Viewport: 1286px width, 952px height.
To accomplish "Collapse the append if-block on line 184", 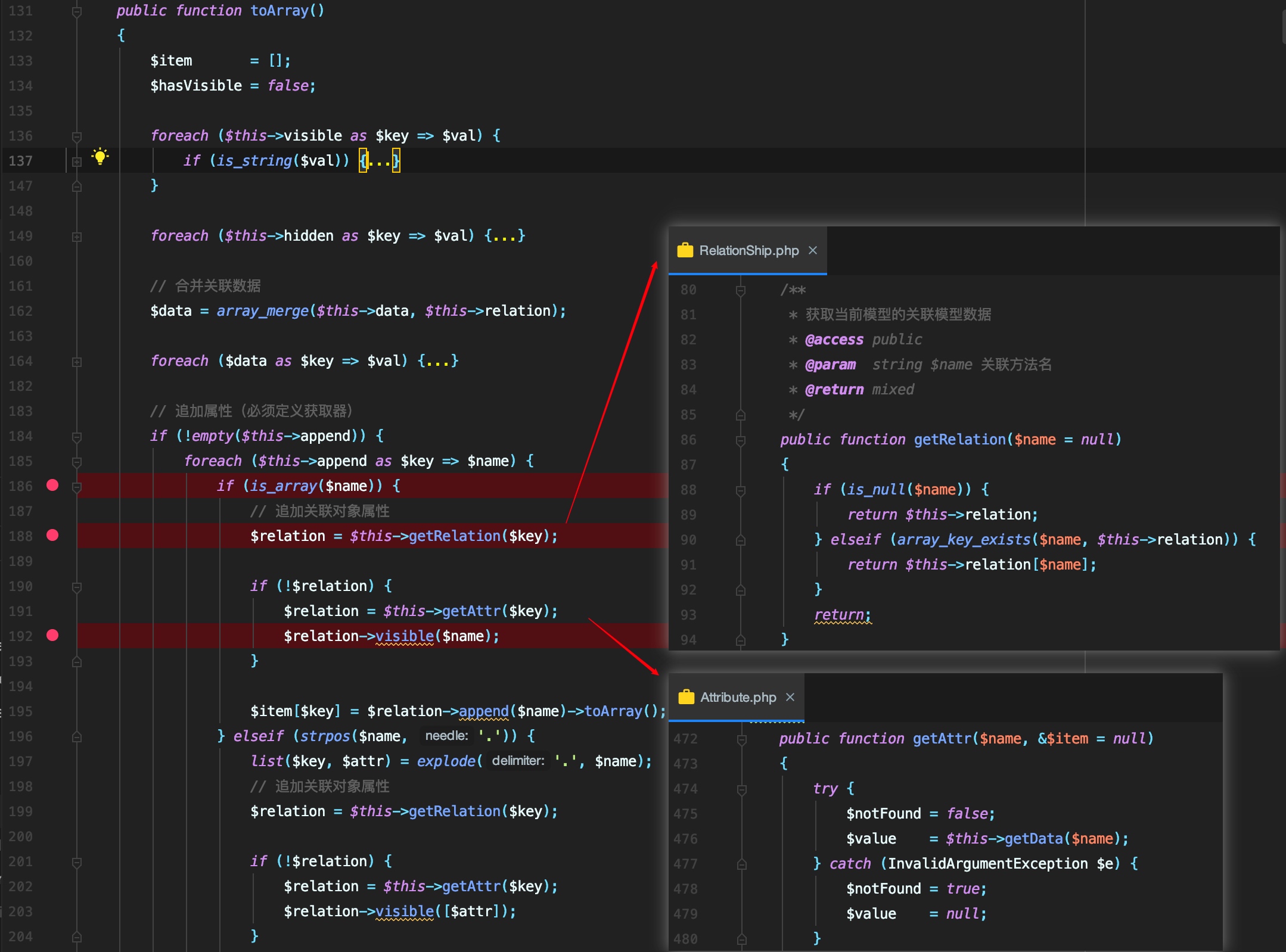I will click(x=77, y=437).
